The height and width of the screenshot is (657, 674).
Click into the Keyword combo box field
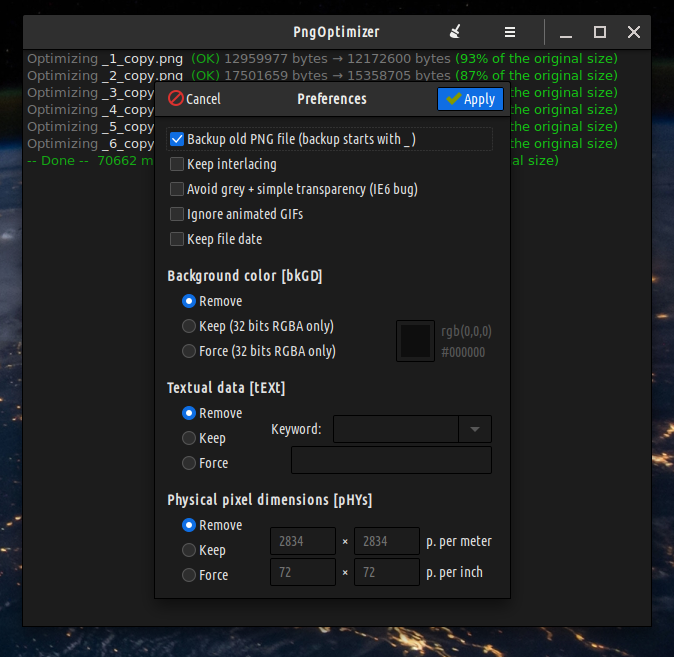[395, 429]
